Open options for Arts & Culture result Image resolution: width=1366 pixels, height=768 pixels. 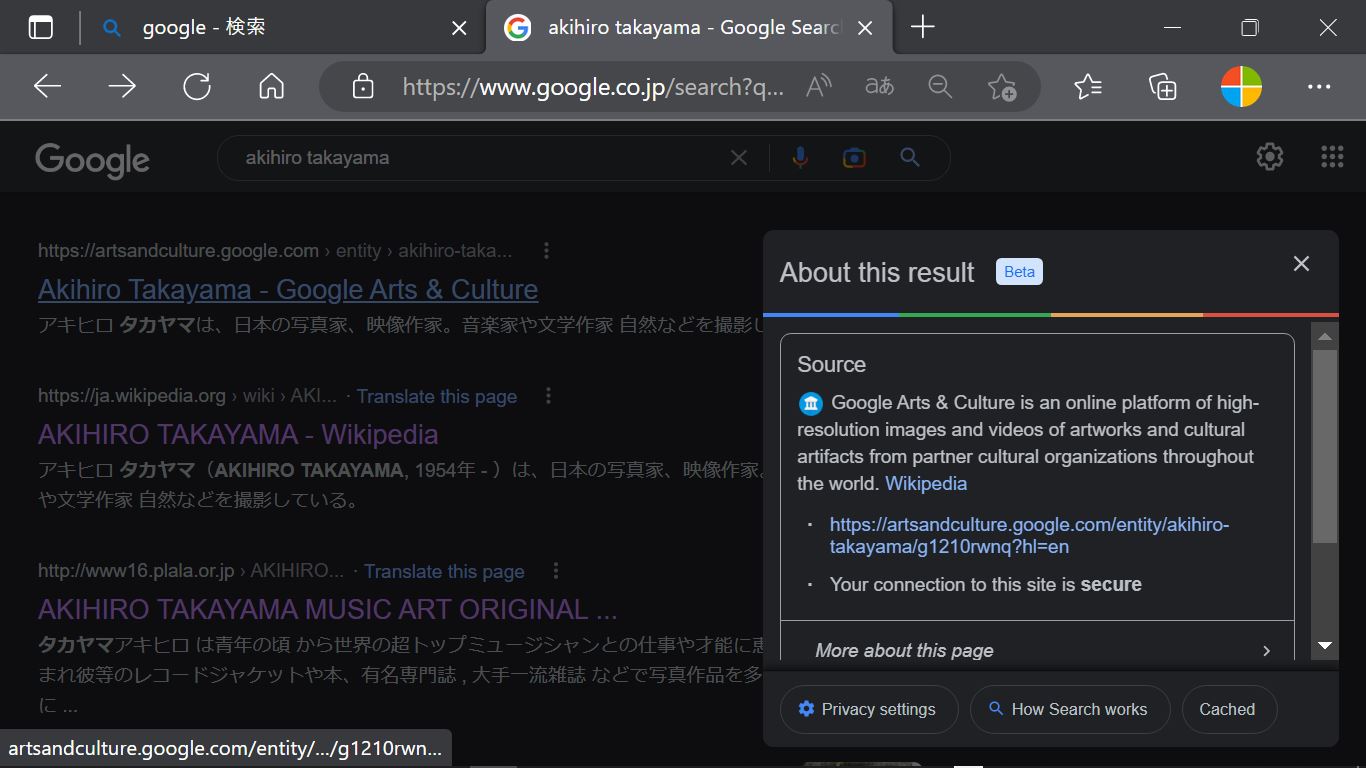[x=546, y=251]
